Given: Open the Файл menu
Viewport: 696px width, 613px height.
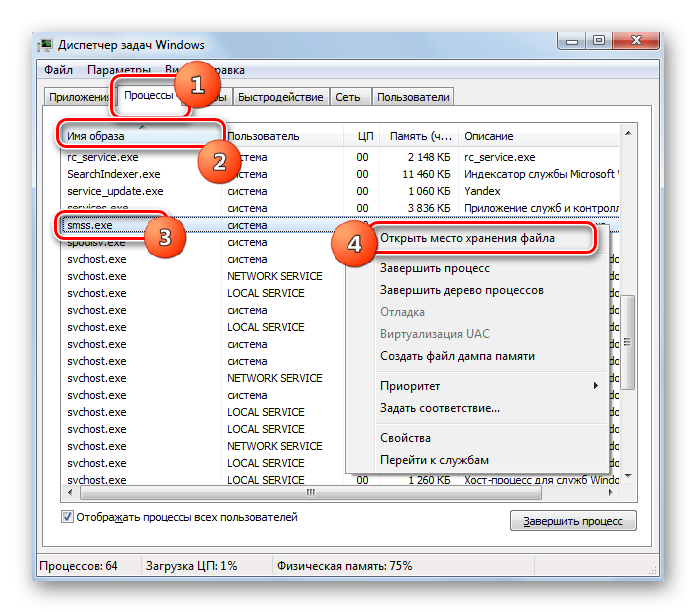Looking at the screenshot, I should (x=58, y=70).
